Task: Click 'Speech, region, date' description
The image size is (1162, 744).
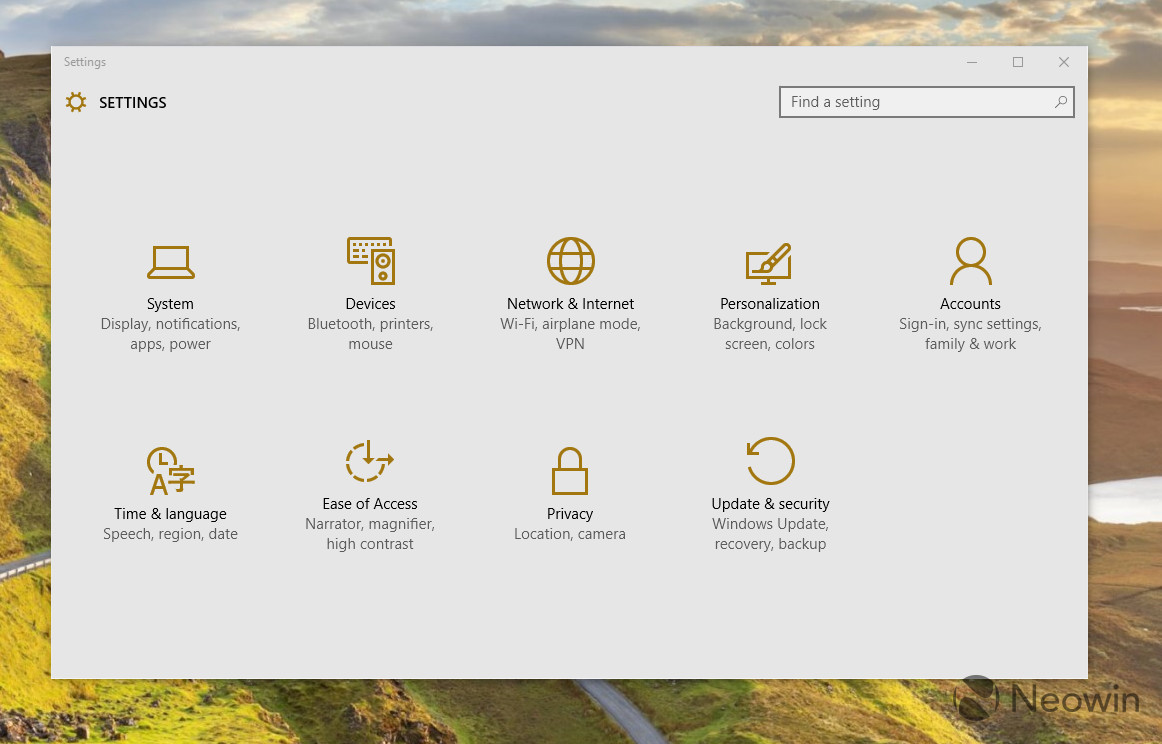Action: [x=170, y=534]
